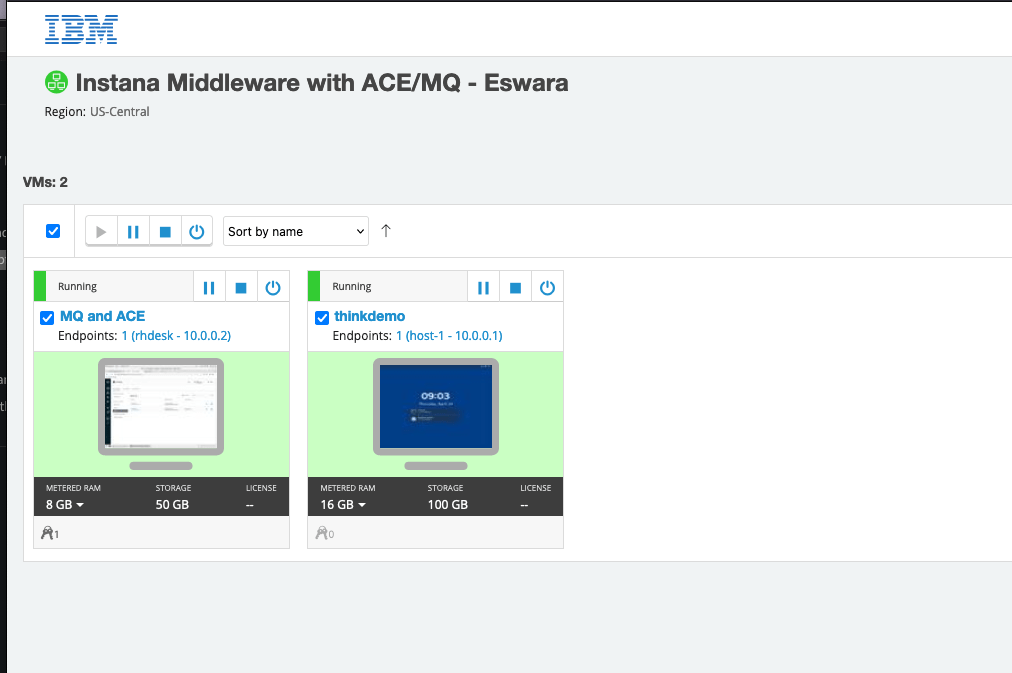Expand the 8 GB metered RAM dropdown

65,505
